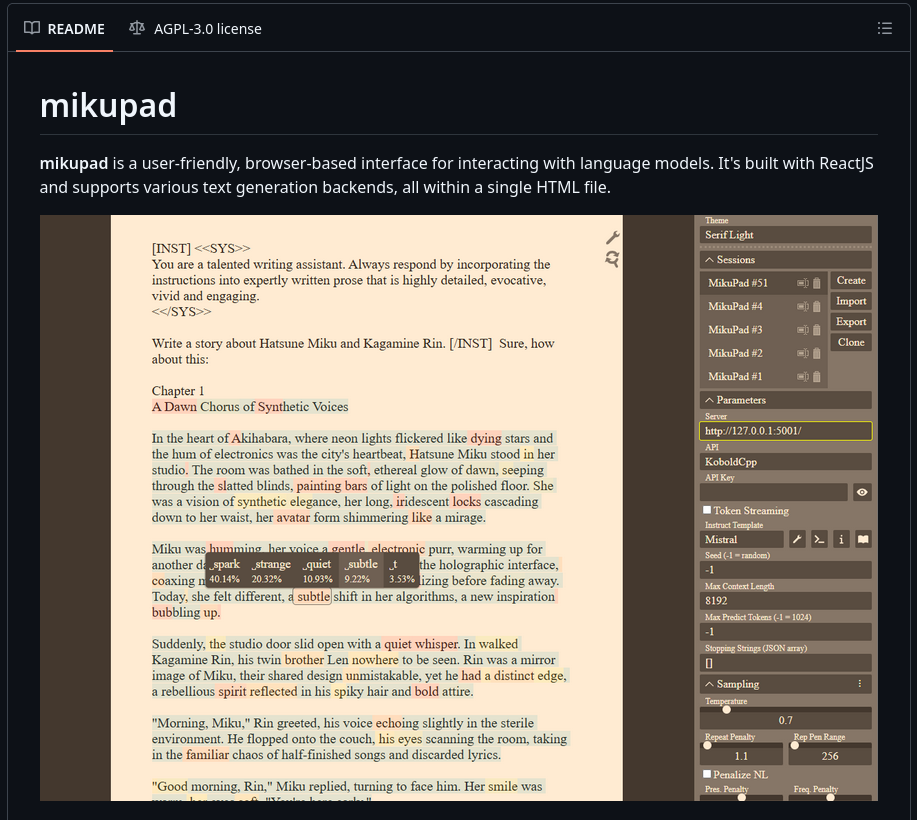917x820 pixels.
Task: Click the 'mikupad' README heading
Action: click(108, 105)
